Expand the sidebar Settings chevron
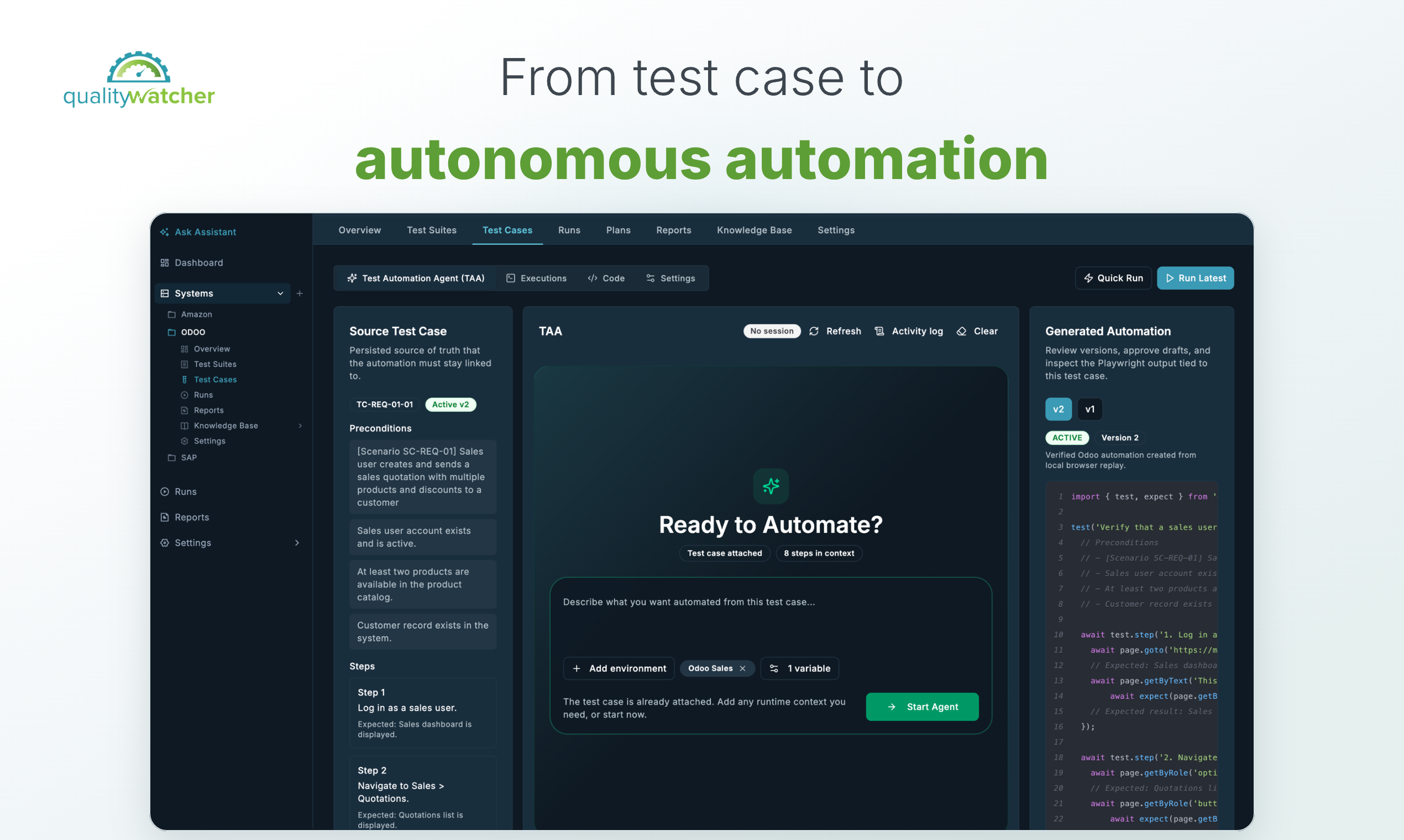Image resolution: width=1404 pixels, height=840 pixels. tap(297, 543)
